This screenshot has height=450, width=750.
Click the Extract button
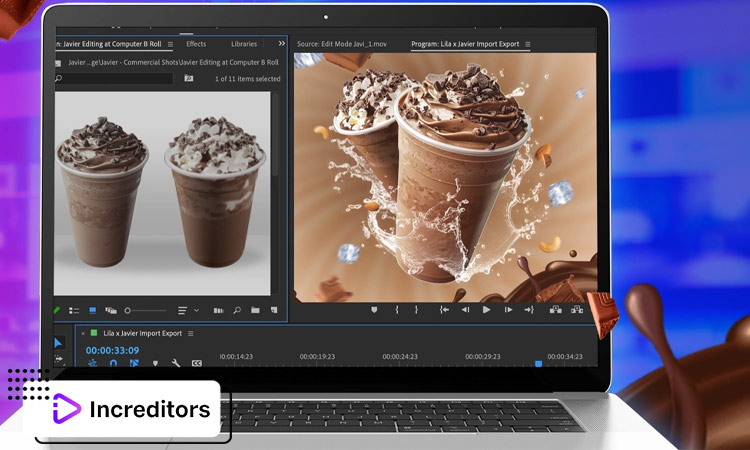point(577,310)
